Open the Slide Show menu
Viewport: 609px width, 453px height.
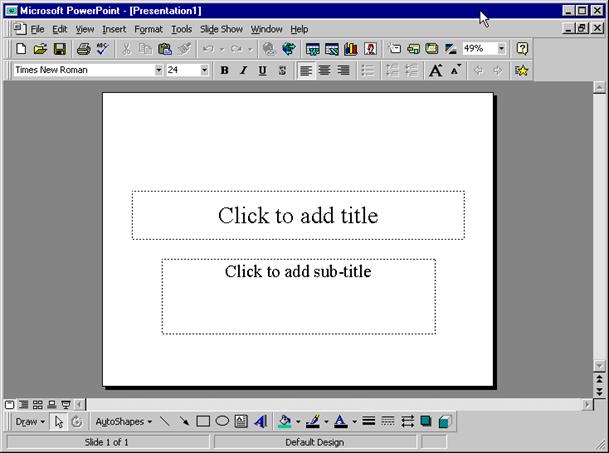click(x=221, y=29)
